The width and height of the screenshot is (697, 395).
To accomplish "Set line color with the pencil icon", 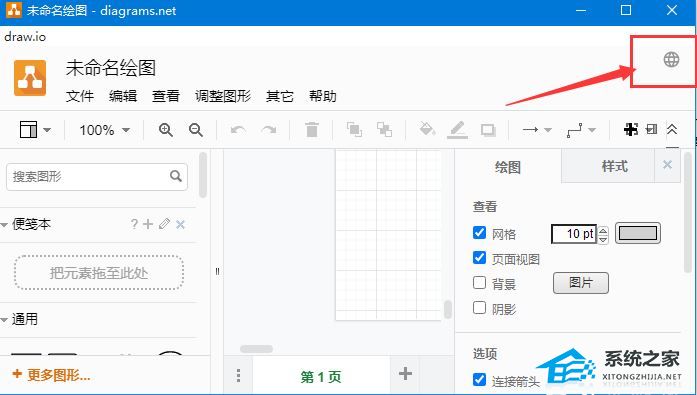I will 457,131.
